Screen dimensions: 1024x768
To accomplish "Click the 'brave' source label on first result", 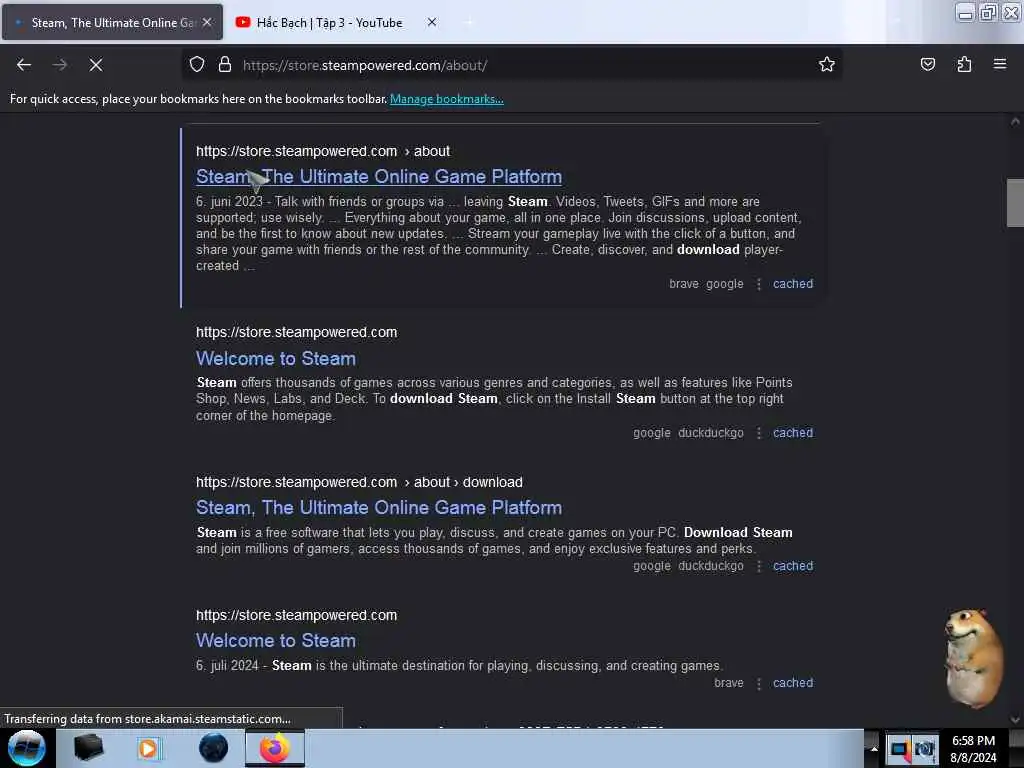I will pos(684,284).
